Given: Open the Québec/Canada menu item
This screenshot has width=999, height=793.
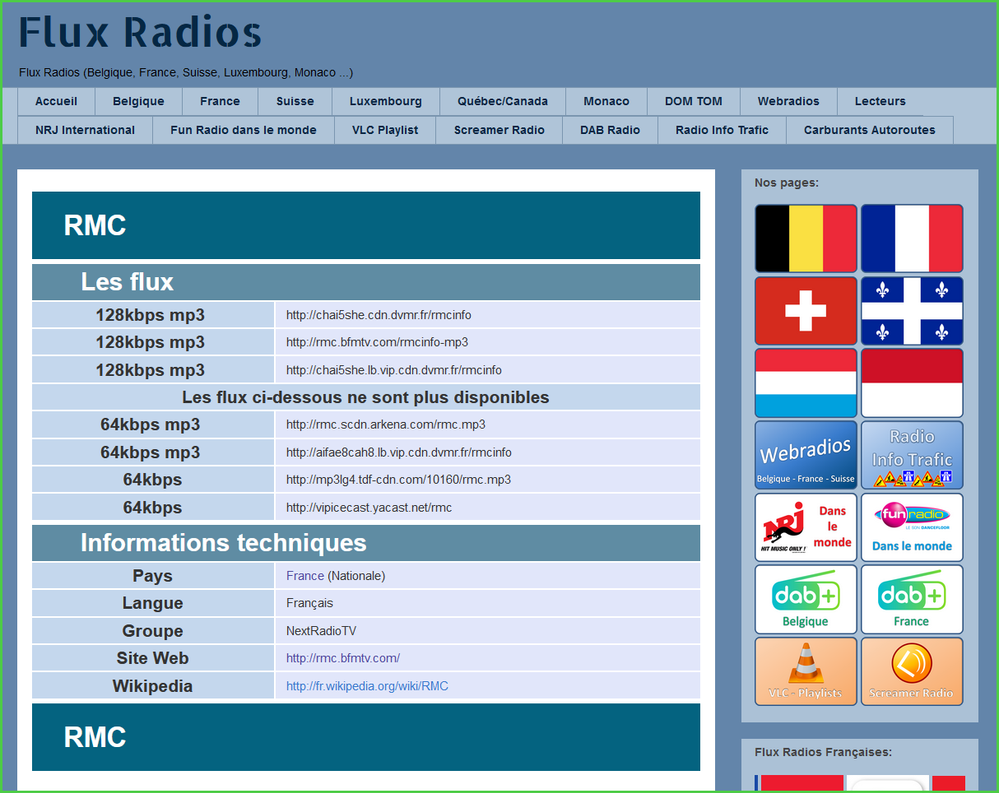Looking at the screenshot, I should 502,101.
